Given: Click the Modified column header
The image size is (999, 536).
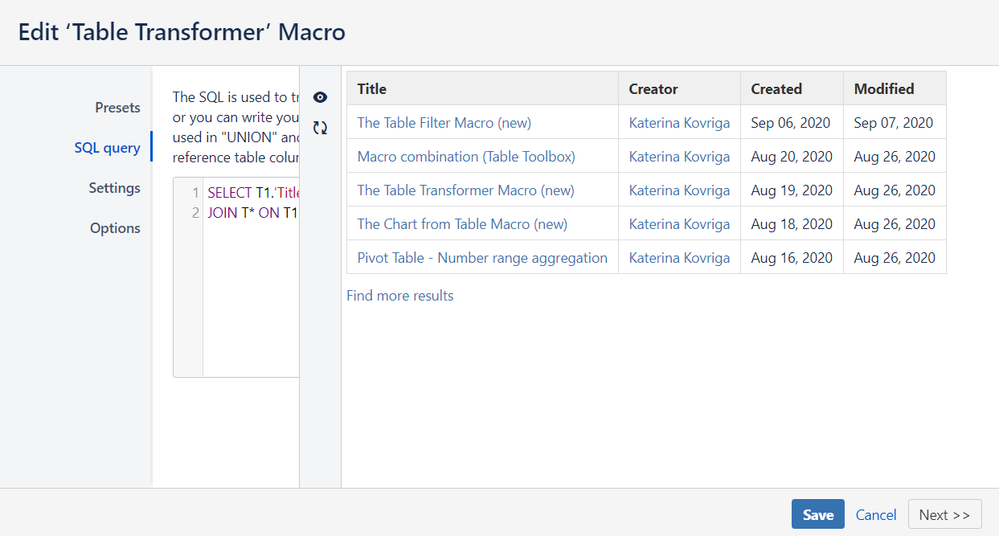Looking at the screenshot, I should 884,89.
